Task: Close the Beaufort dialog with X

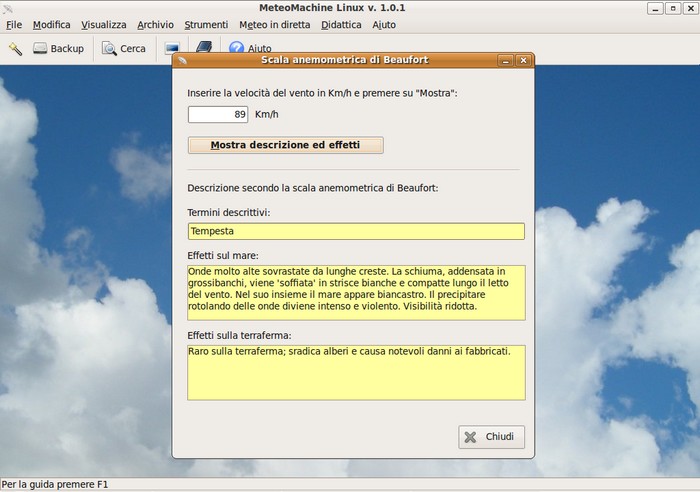Action: (523, 60)
